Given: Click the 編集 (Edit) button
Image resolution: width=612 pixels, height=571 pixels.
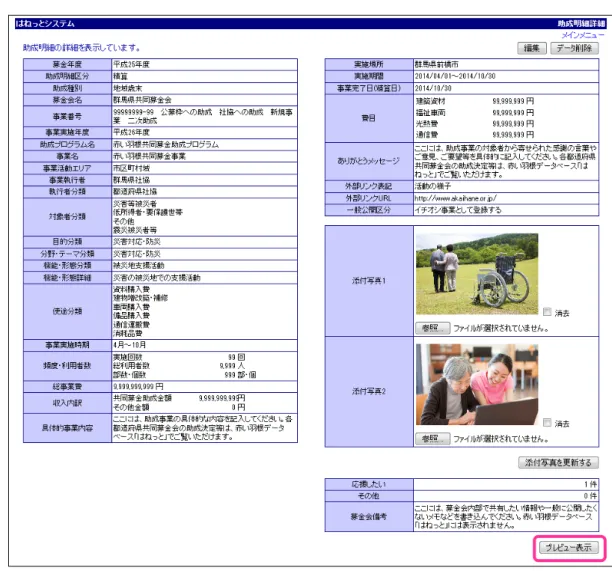Looking at the screenshot, I should tap(532, 48).
